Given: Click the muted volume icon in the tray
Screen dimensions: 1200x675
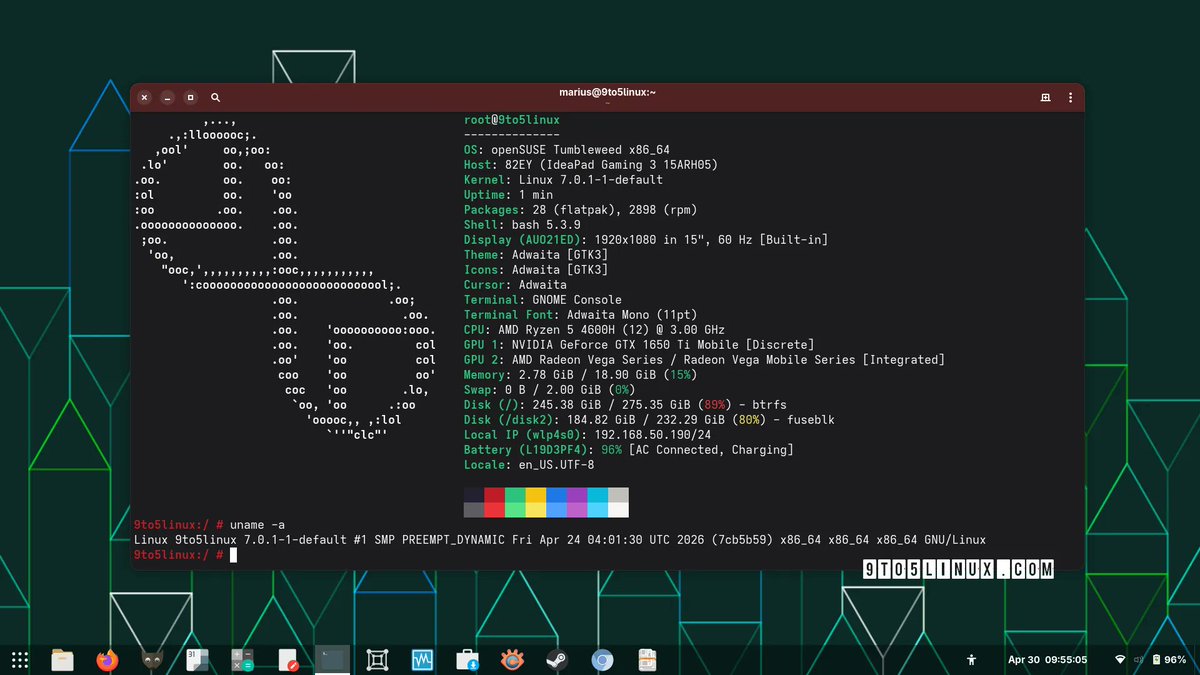Looking at the screenshot, I should click(x=1137, y=660).
